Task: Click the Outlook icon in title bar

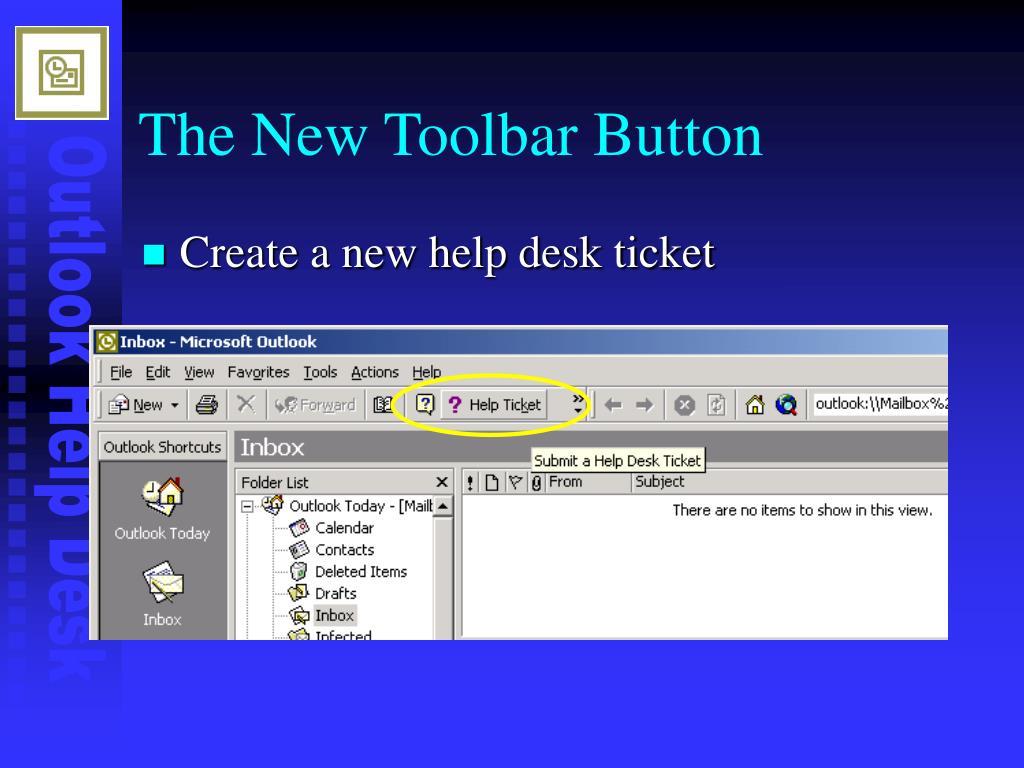Action: coord(106,342)
